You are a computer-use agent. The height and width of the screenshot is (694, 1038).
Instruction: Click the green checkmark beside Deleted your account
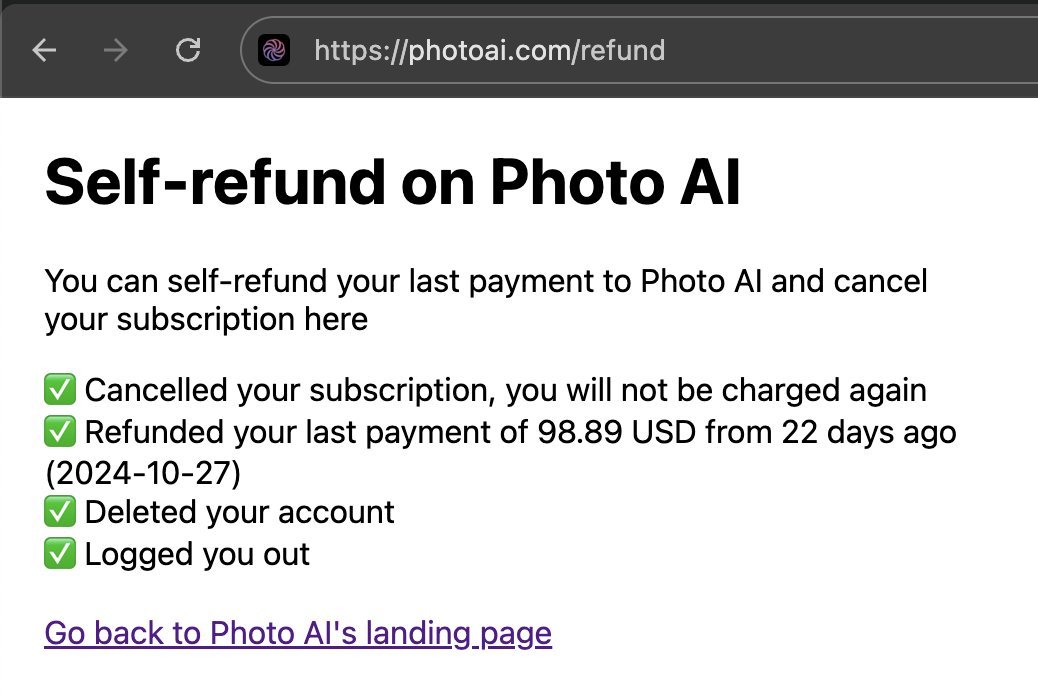(x=60, y=512)
